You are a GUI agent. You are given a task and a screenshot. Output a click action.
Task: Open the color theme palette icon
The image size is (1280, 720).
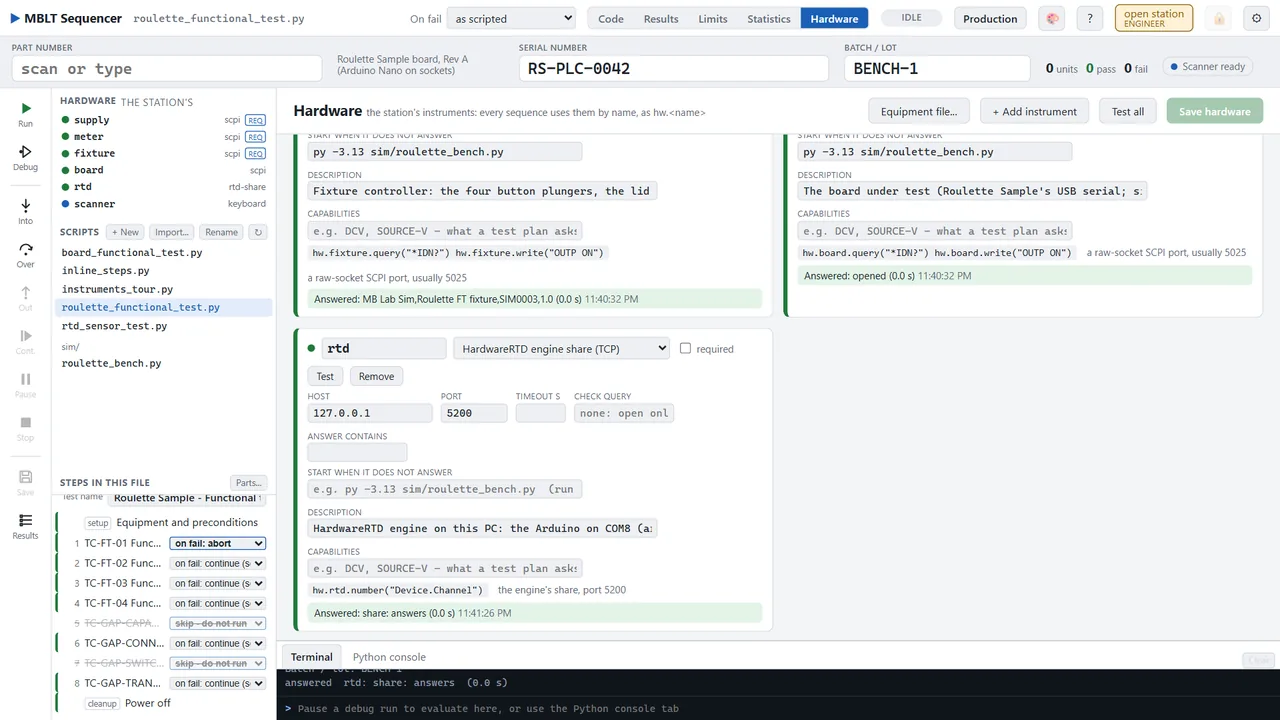[1051, 18]
